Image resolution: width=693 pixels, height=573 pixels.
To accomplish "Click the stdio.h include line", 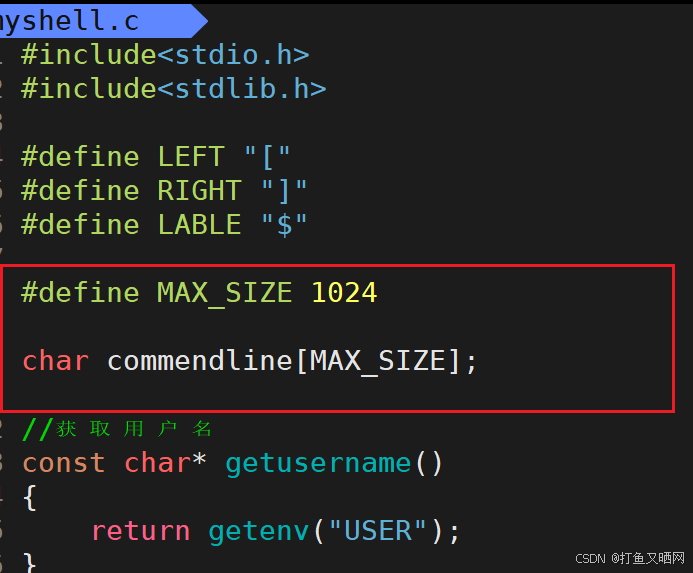I will point(165,55).
